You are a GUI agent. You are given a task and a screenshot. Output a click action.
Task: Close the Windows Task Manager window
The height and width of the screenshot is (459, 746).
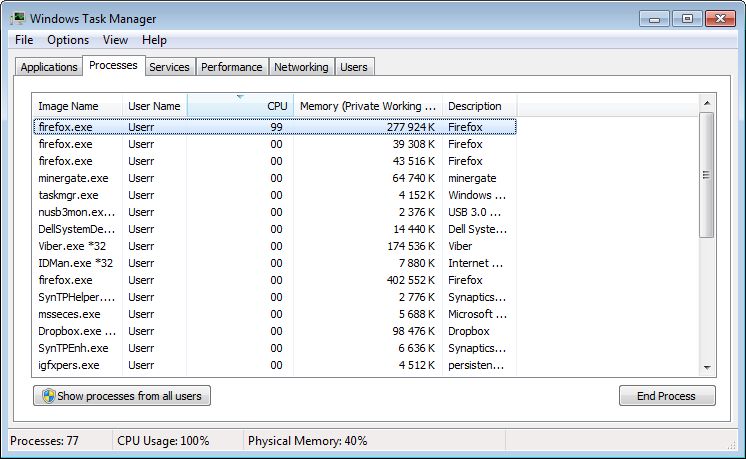click(x=720, y=19)
